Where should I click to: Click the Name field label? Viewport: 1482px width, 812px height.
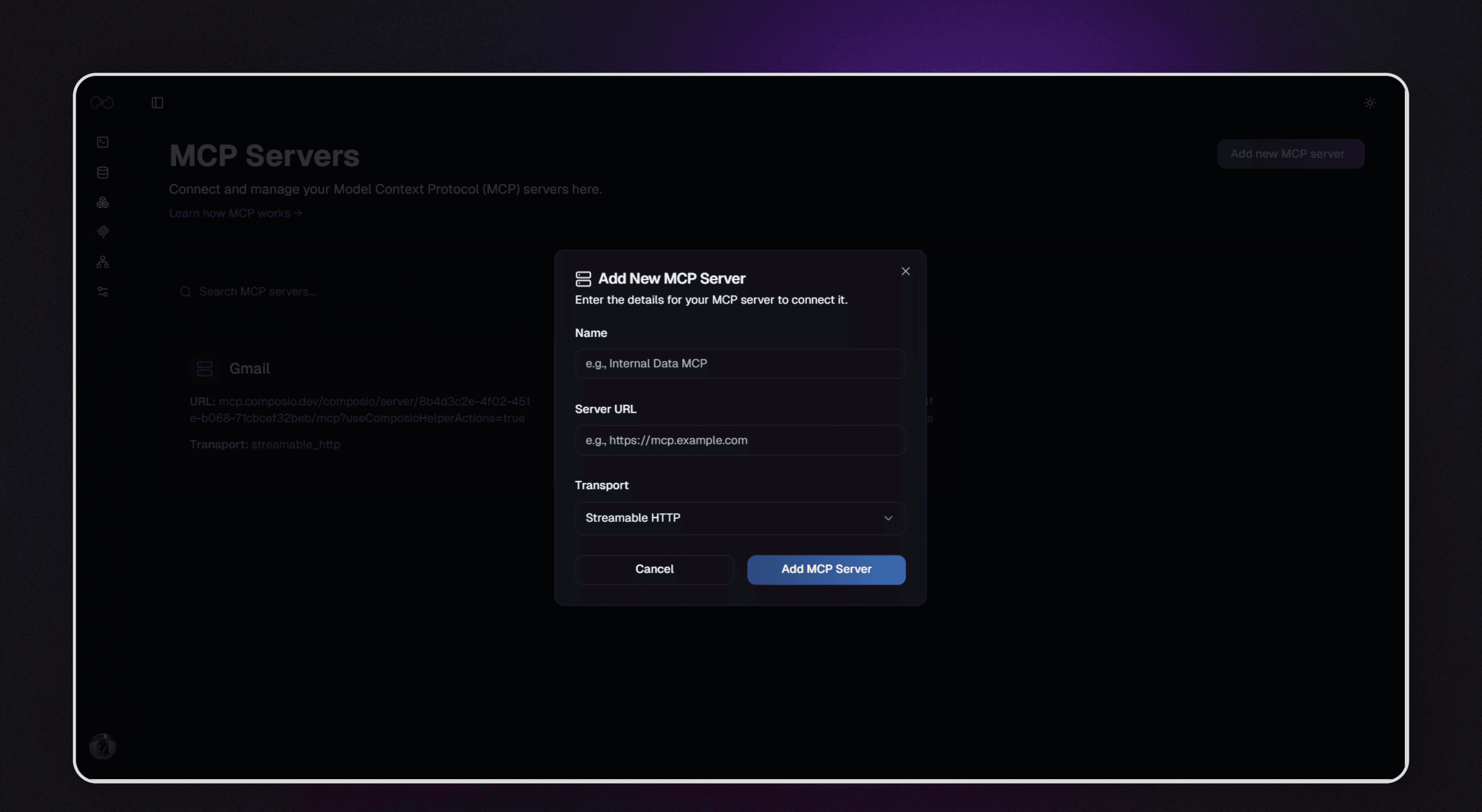[591, 333]
